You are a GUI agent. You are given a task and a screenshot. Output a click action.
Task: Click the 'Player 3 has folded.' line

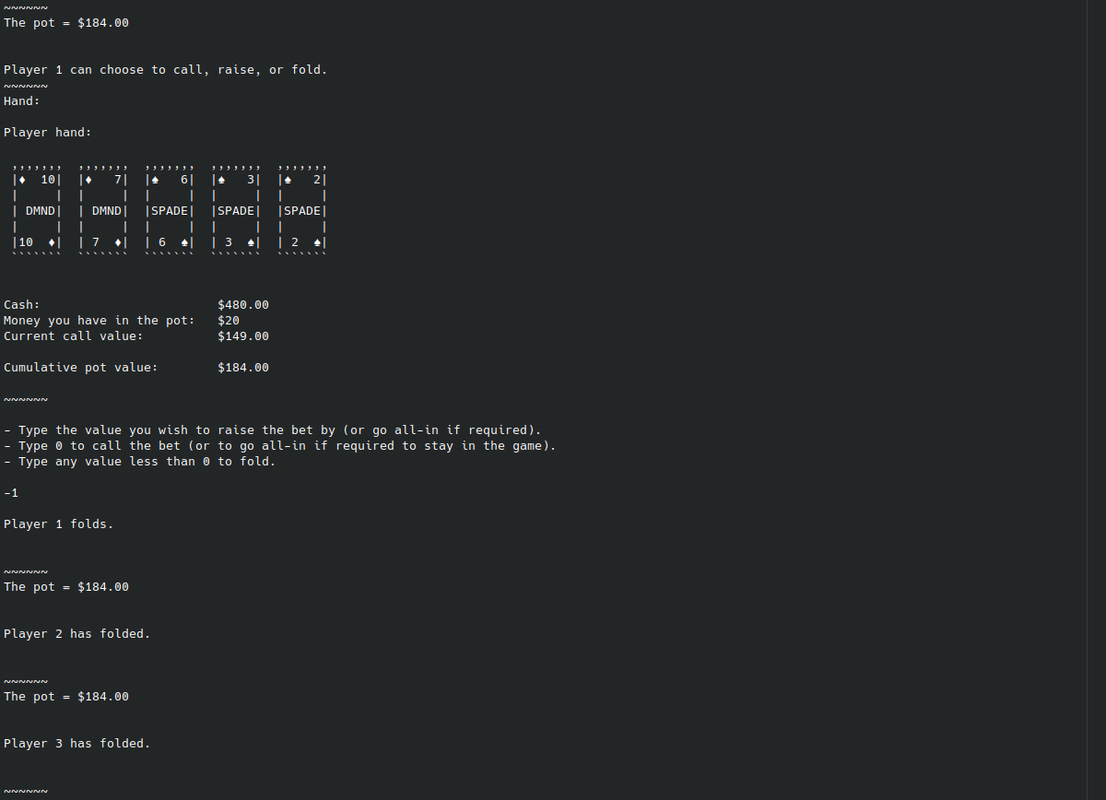point(77,744)
